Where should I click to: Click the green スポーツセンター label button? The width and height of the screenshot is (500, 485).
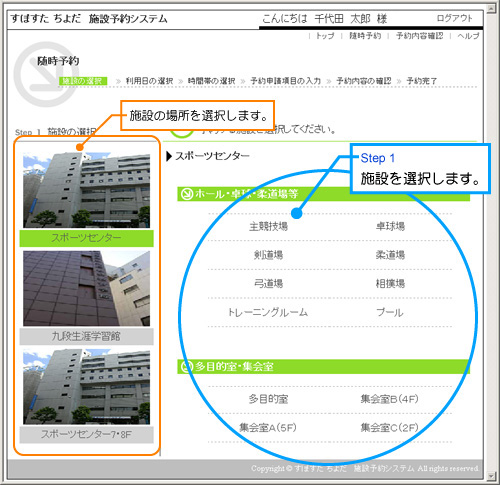coord(86,238)
